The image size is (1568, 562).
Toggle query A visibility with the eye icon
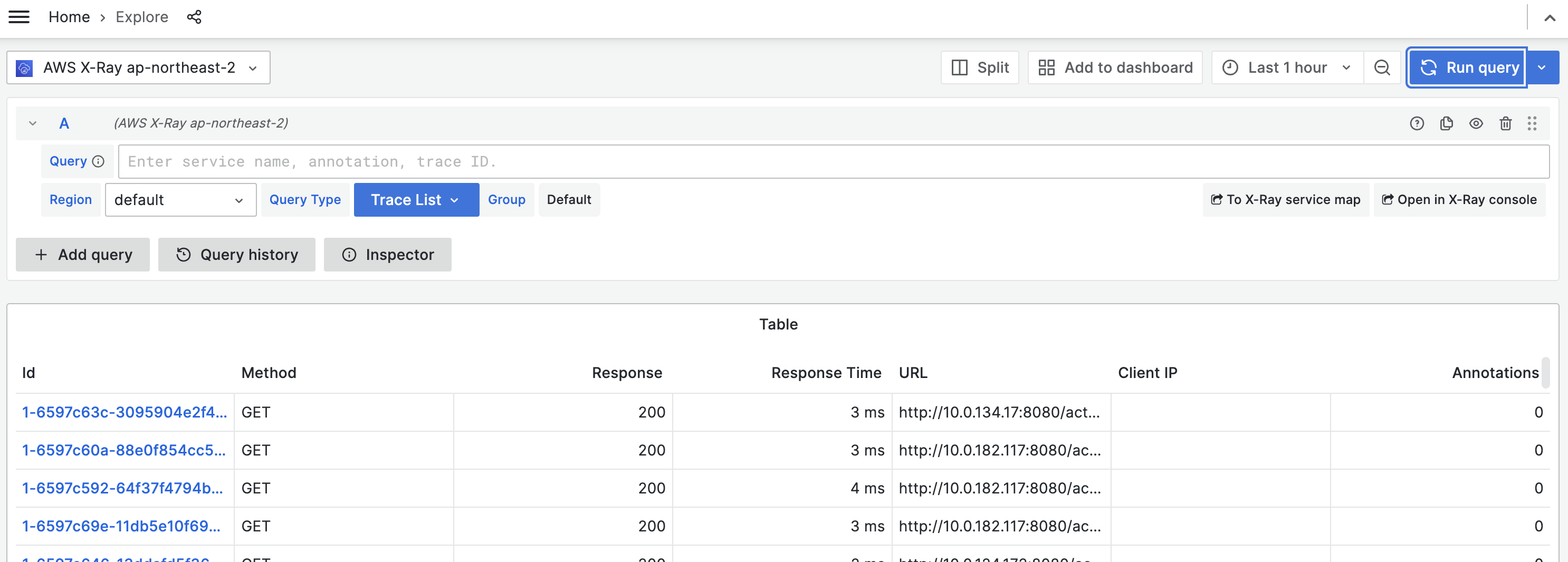click(1476, 123)
